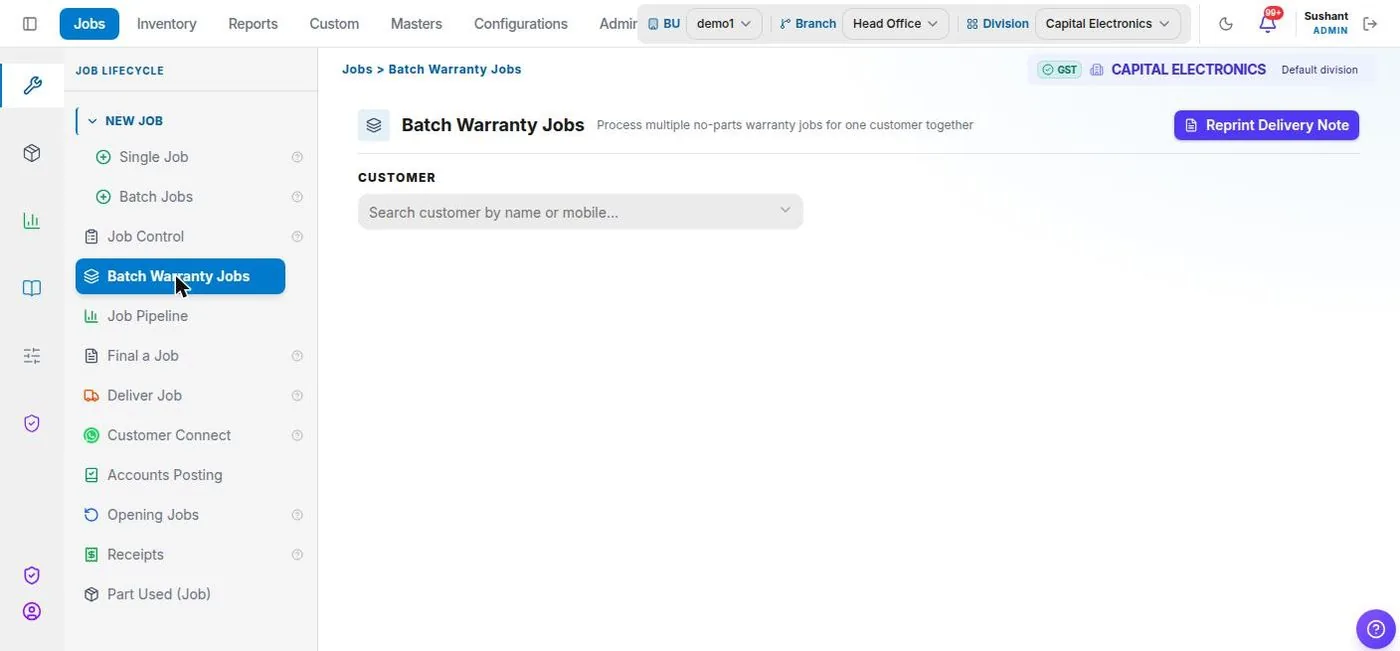Open Final a Job in sidebar
Image resolution: width=1400 pixels, height=651 pixels.
(x=143, y=356)
